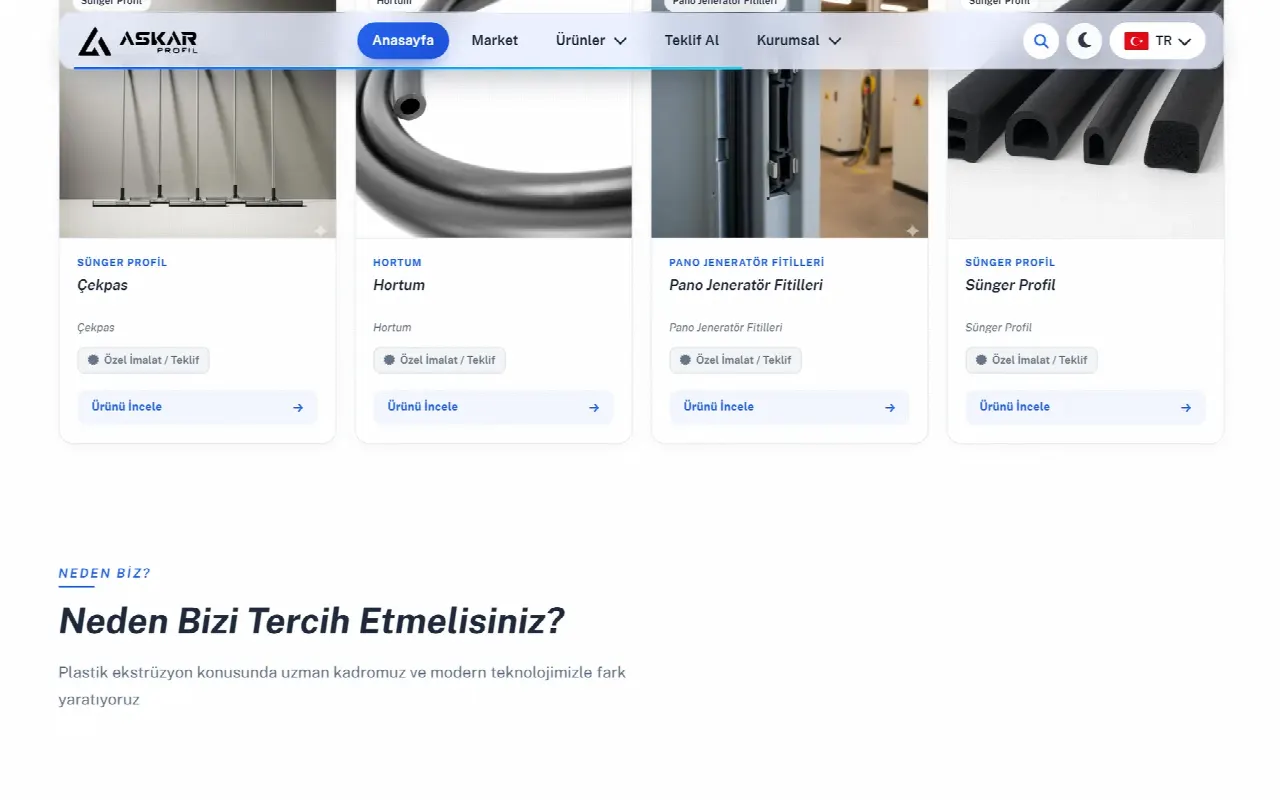The width and height of the screenshot is (1280, 809).
Task: Click the arrow icon on Hortum card
Action: click(594, 408)
